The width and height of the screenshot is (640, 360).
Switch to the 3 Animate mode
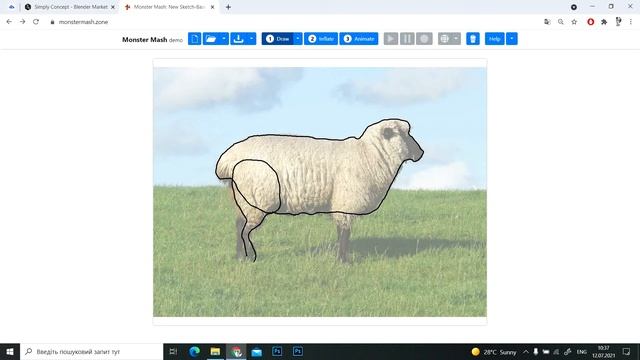click(x=359, y=39)
